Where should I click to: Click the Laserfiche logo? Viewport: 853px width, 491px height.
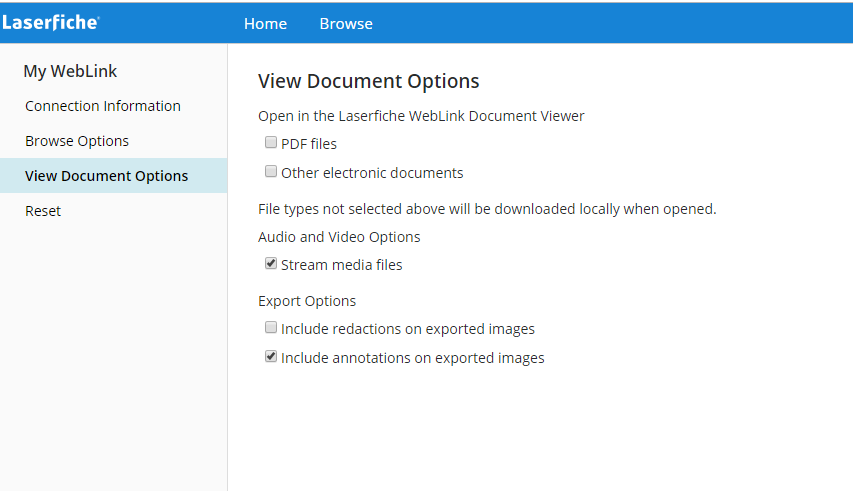pos(51,22)
